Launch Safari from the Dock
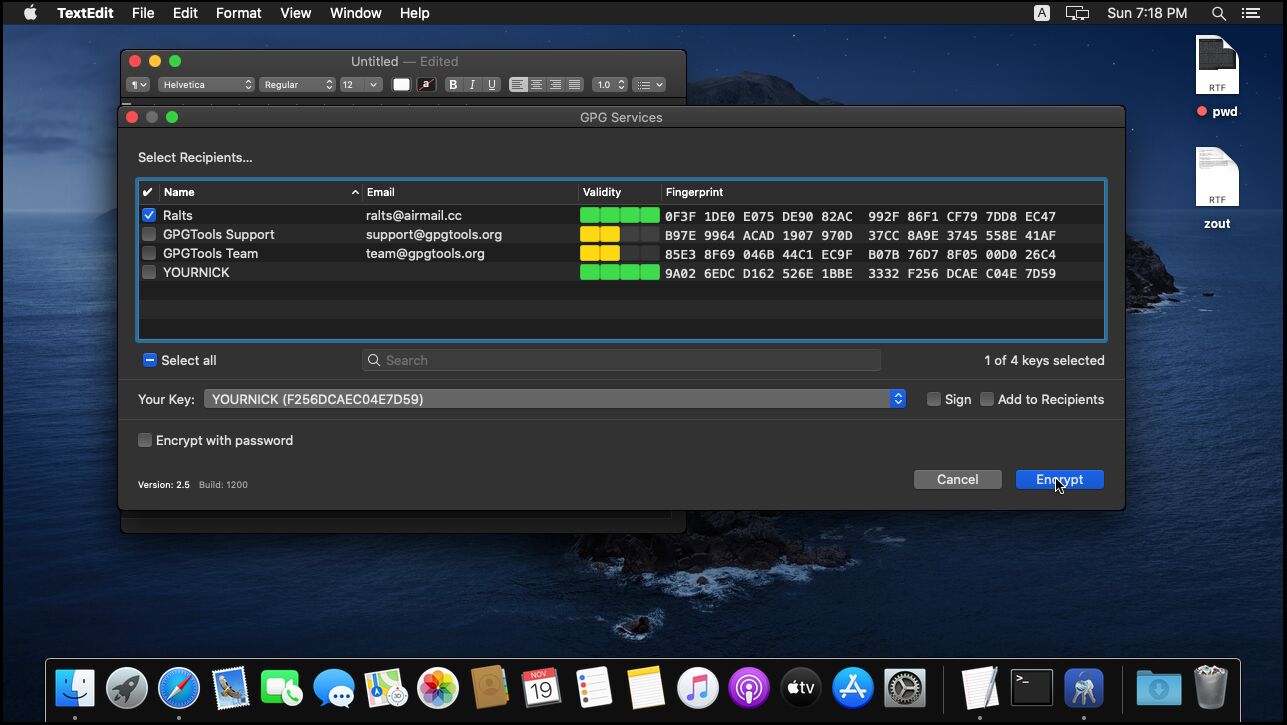 (179, 688)
